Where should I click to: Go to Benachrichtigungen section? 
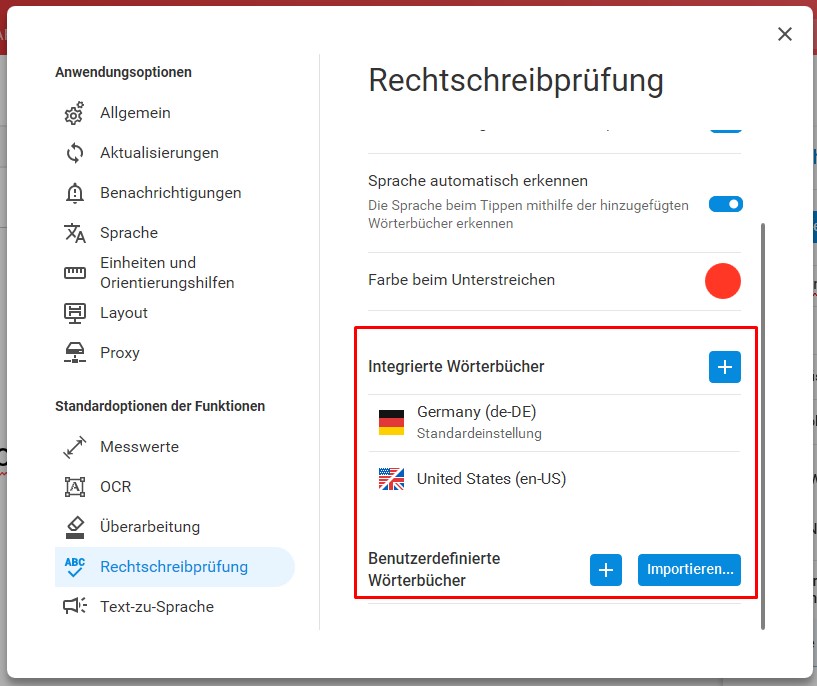point(175,193)
